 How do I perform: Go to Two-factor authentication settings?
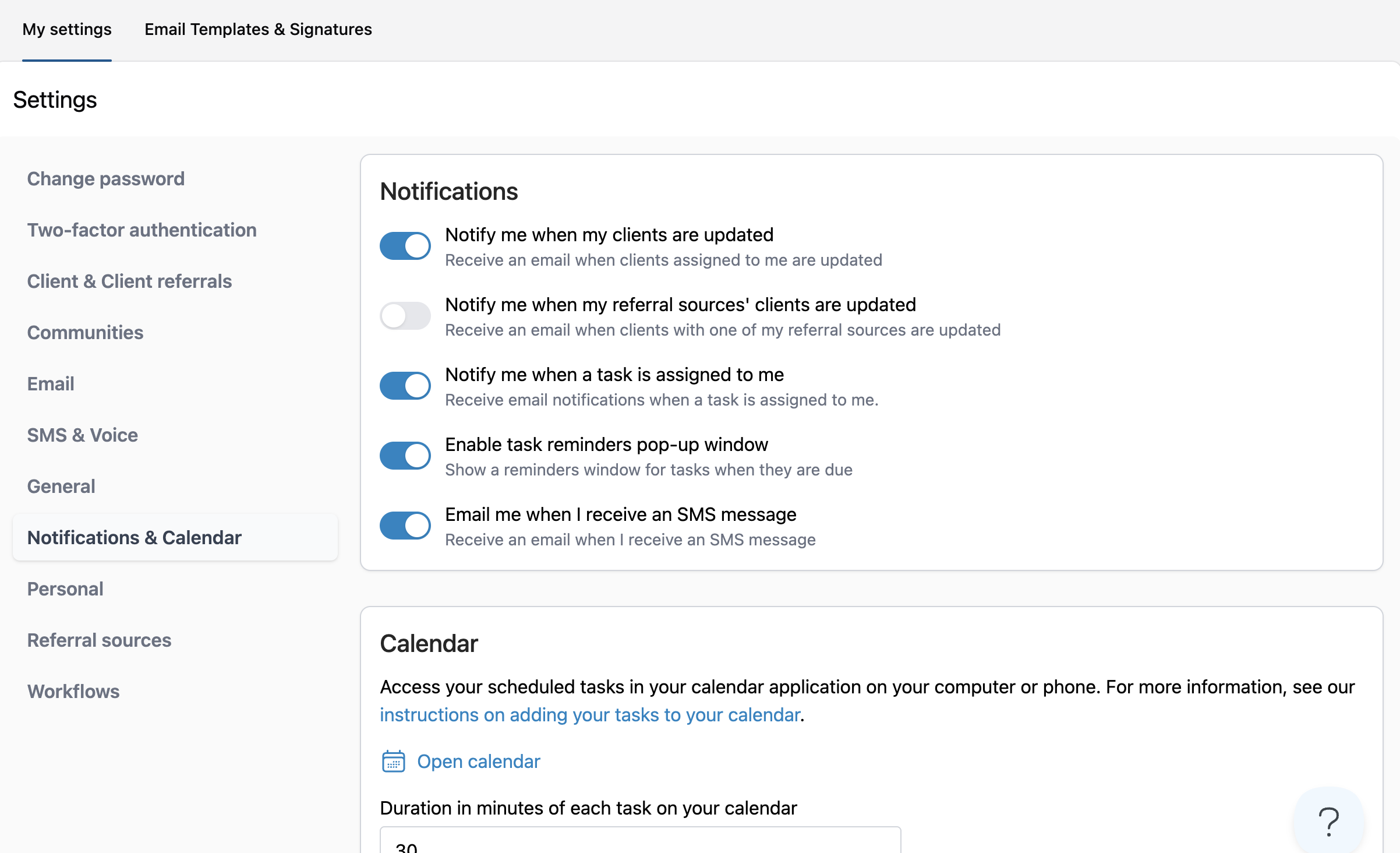142,230
